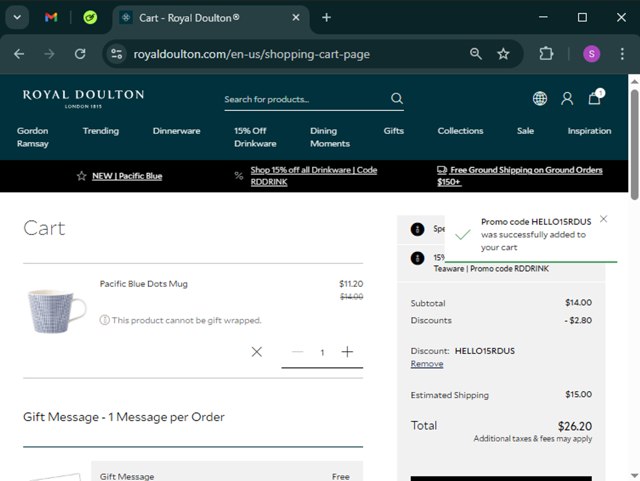
Task: Bookmark this page with the star
Action: click(x=503, y=54)
